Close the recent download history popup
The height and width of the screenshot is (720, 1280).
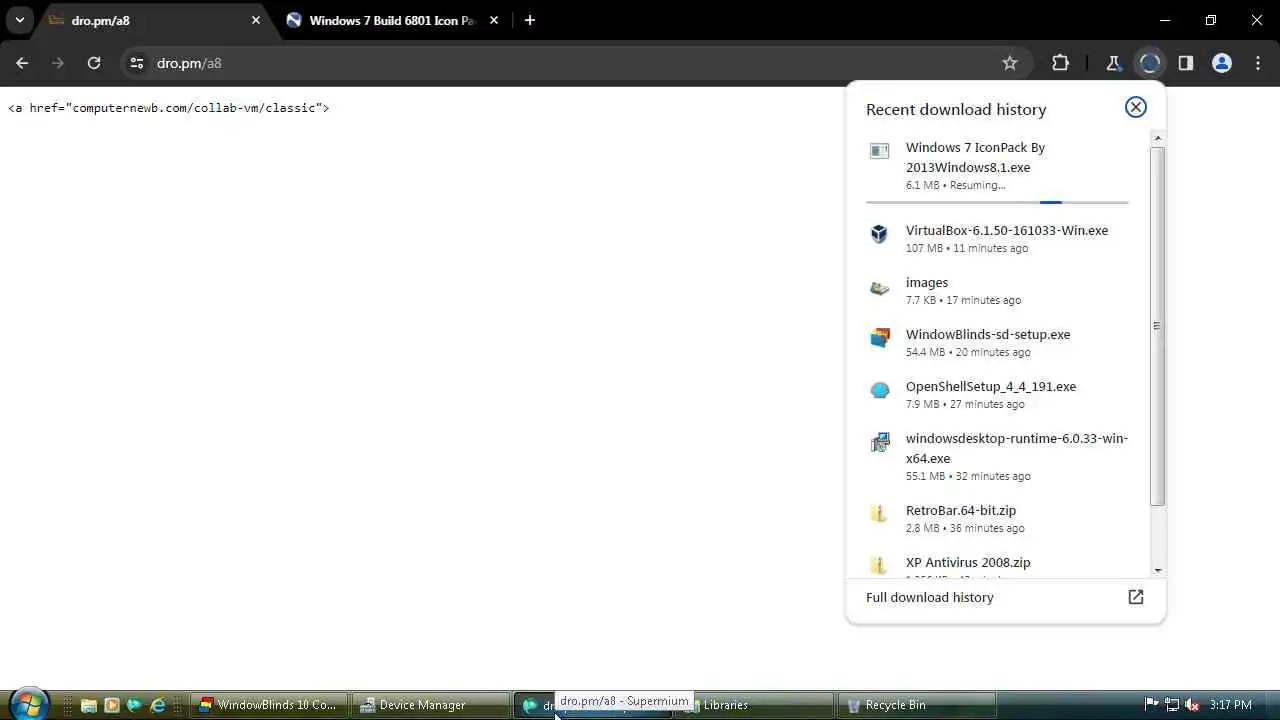[1135, 107]
